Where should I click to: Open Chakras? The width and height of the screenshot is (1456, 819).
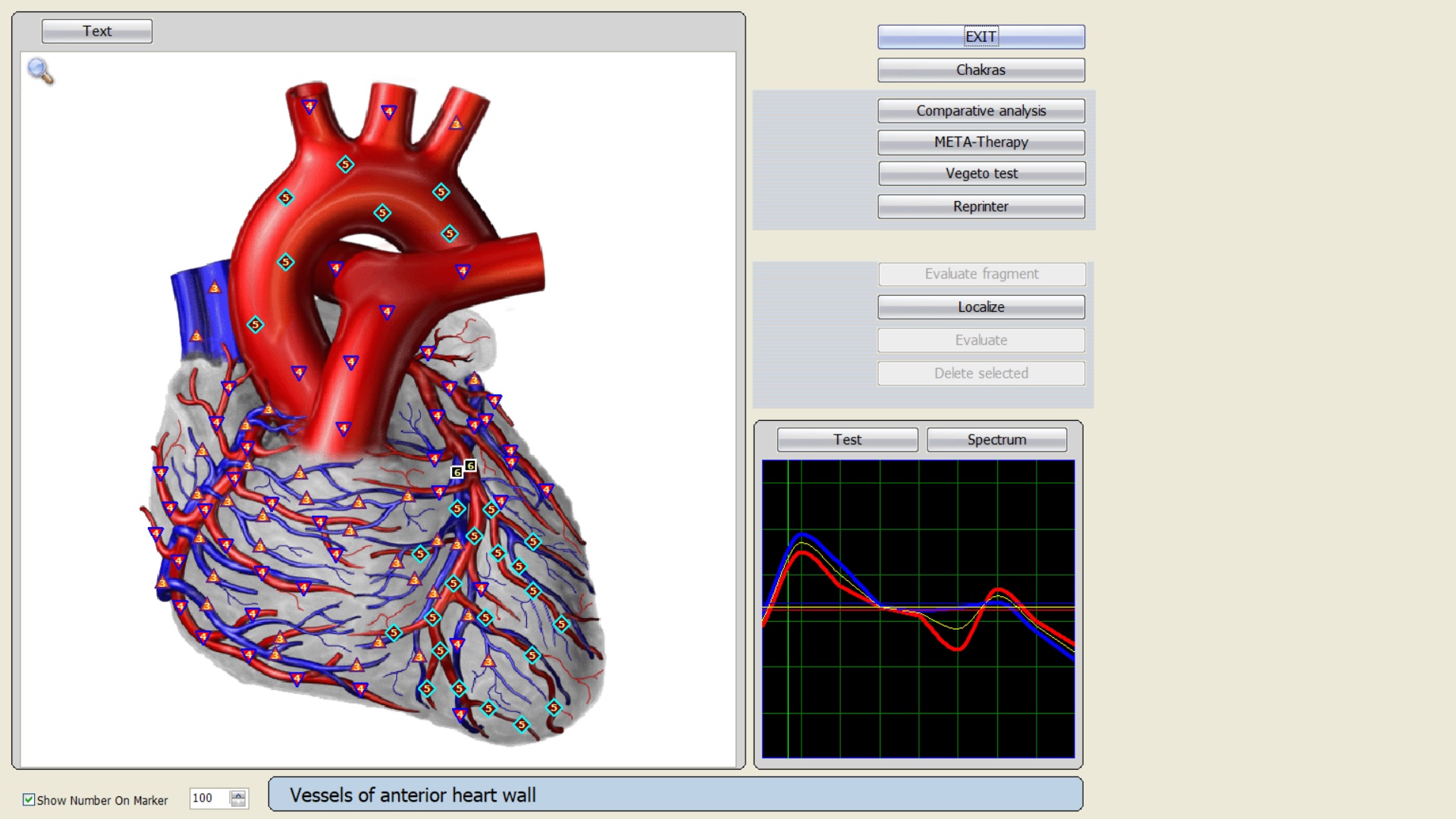coord(981,70)
